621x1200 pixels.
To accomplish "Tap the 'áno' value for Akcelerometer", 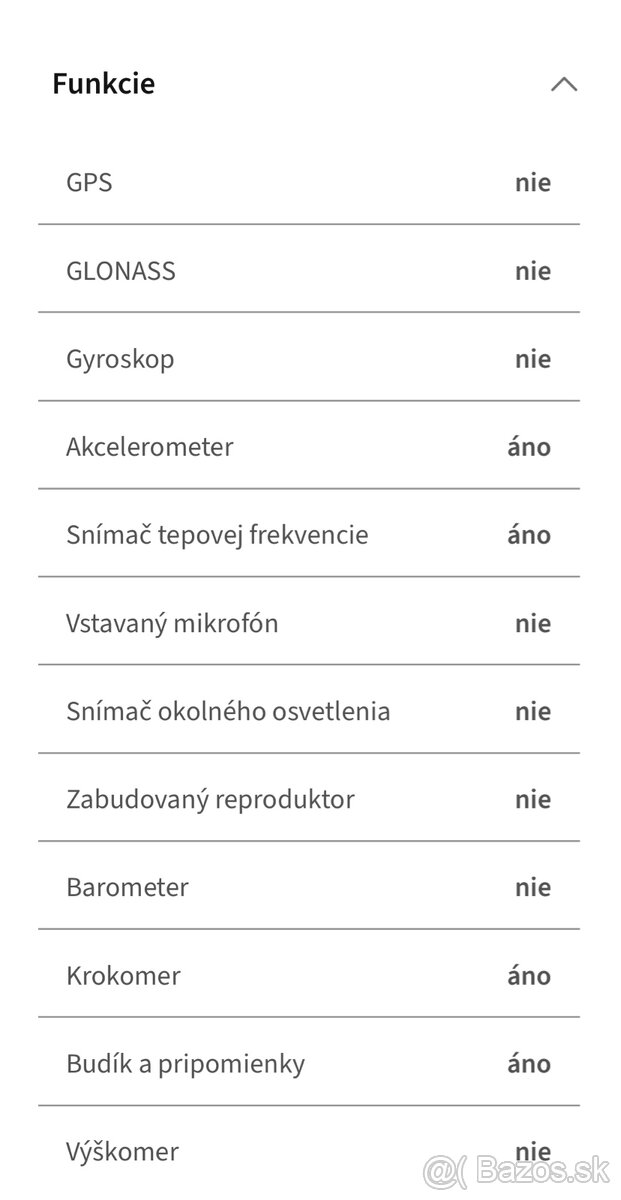I will [x=529, y=447].
